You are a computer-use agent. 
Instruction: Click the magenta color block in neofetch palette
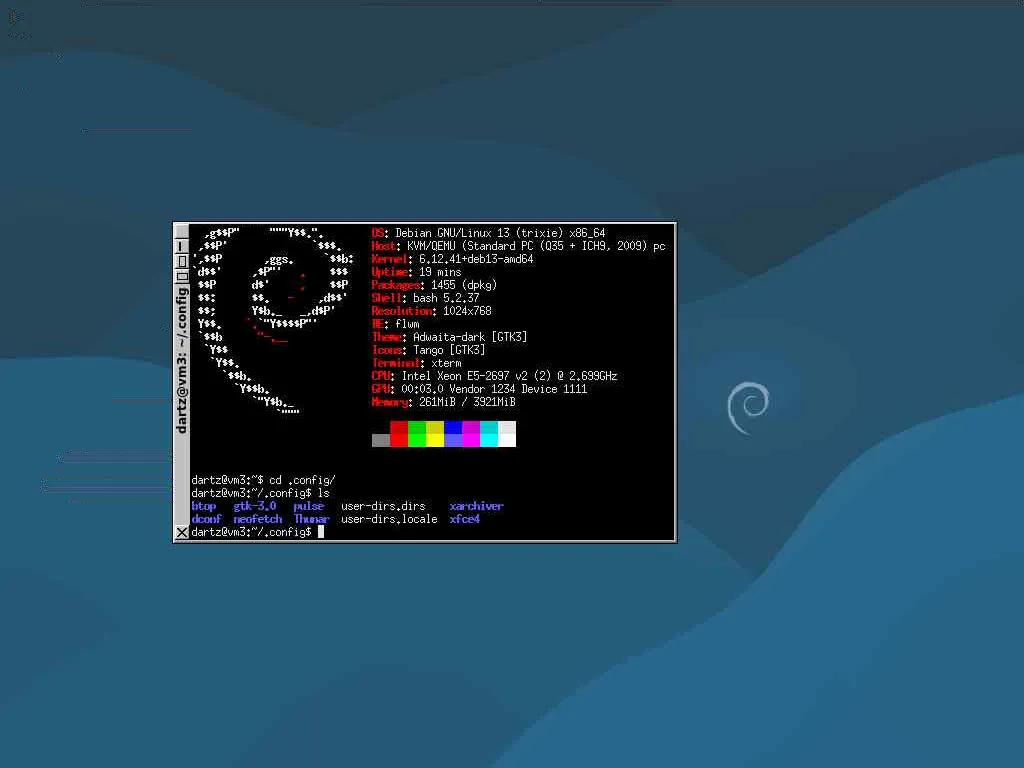(x=471, y=434)
